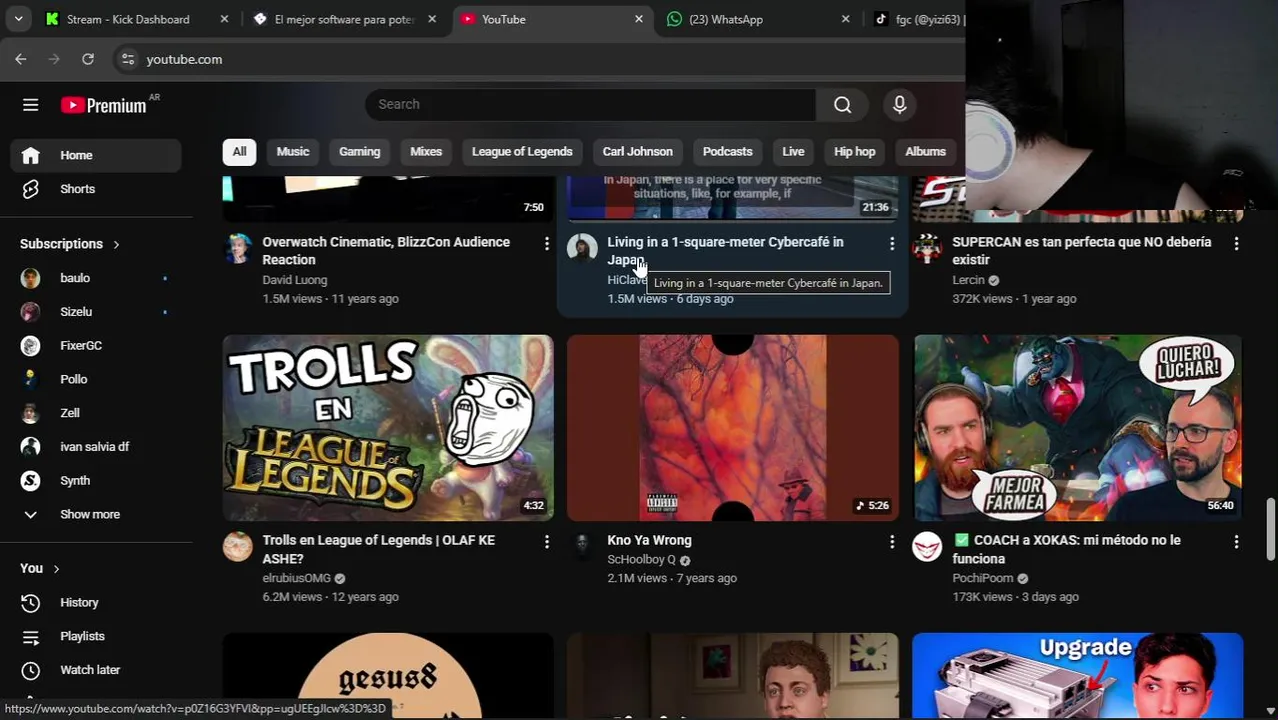The image size is (1278, 720).
Task: Select the Gaming filter chip
Action: click(x=360, y=152)
